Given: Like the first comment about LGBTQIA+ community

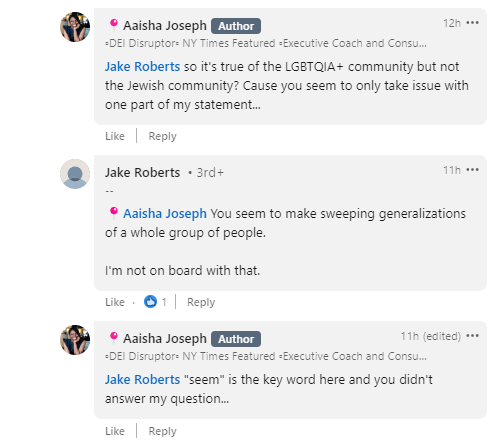Looking at the screenshot, I should [115, 136].
